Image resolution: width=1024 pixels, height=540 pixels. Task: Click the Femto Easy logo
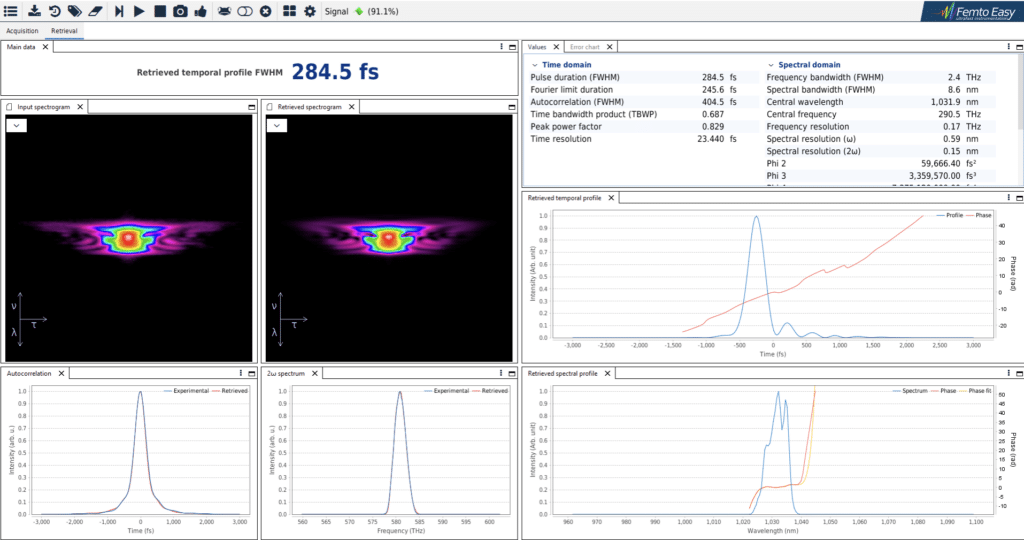pyautogui.click(x=972, y=12)
